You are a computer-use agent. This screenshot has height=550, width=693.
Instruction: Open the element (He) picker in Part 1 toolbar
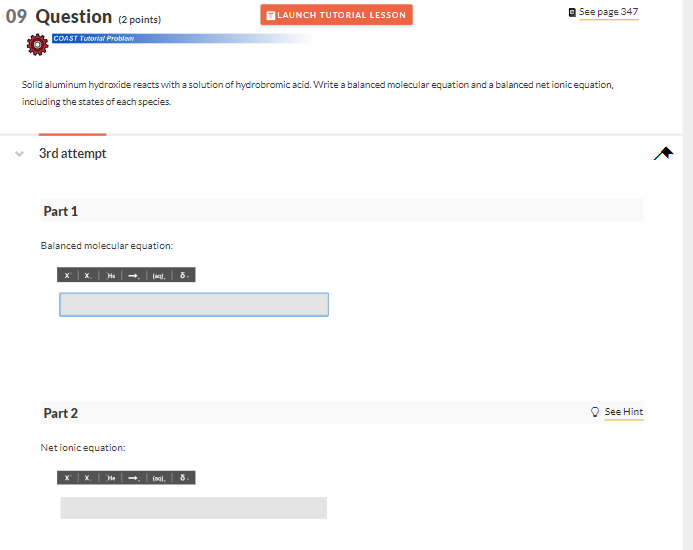coord(110,275)
